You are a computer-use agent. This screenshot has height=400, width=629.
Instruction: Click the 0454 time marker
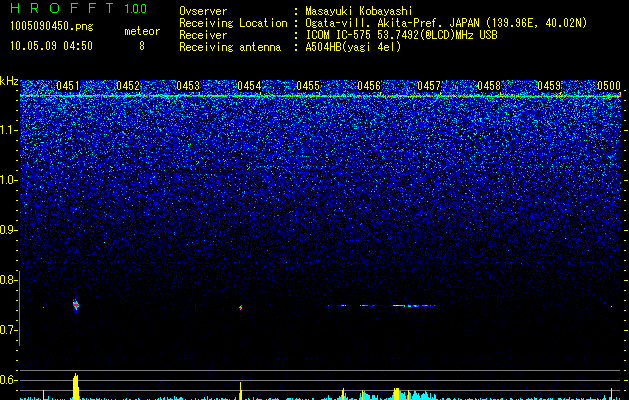coord(249,86)
